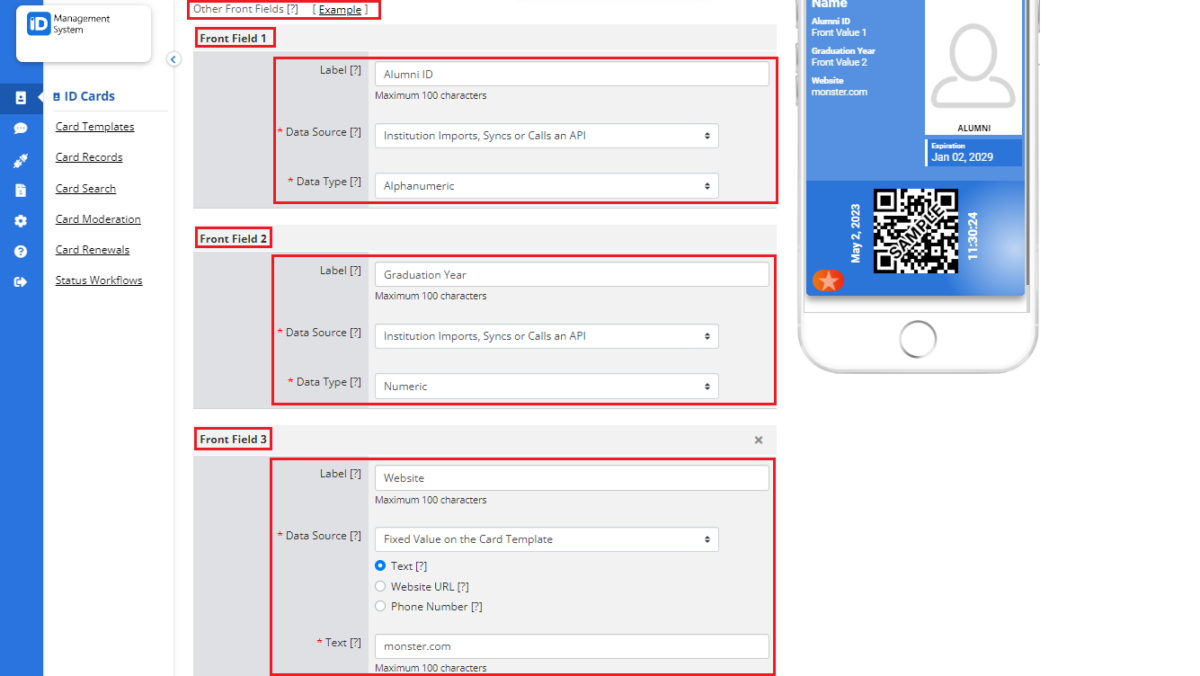Open Front Field 1 Data Type dropdown
Viewport: 1200px width, 676px height.
[546, 186]
